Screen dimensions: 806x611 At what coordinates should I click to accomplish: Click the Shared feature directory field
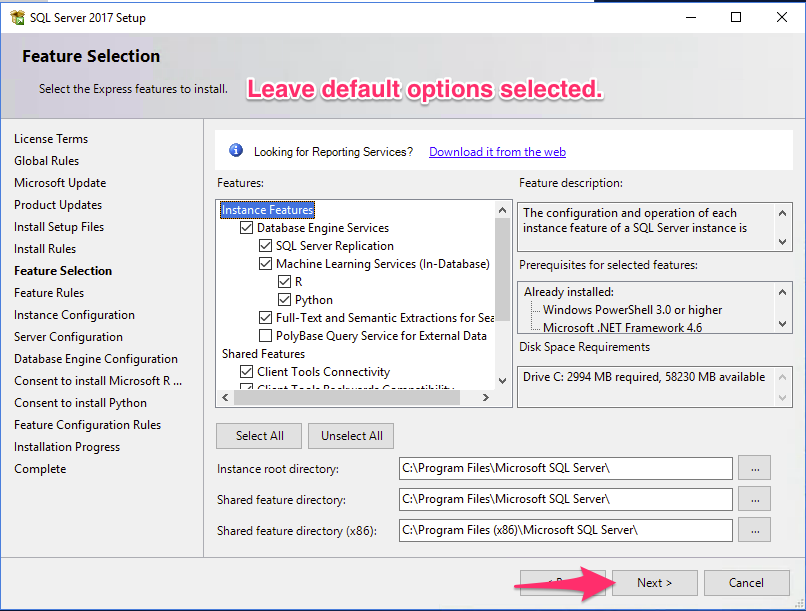(565, 499)
